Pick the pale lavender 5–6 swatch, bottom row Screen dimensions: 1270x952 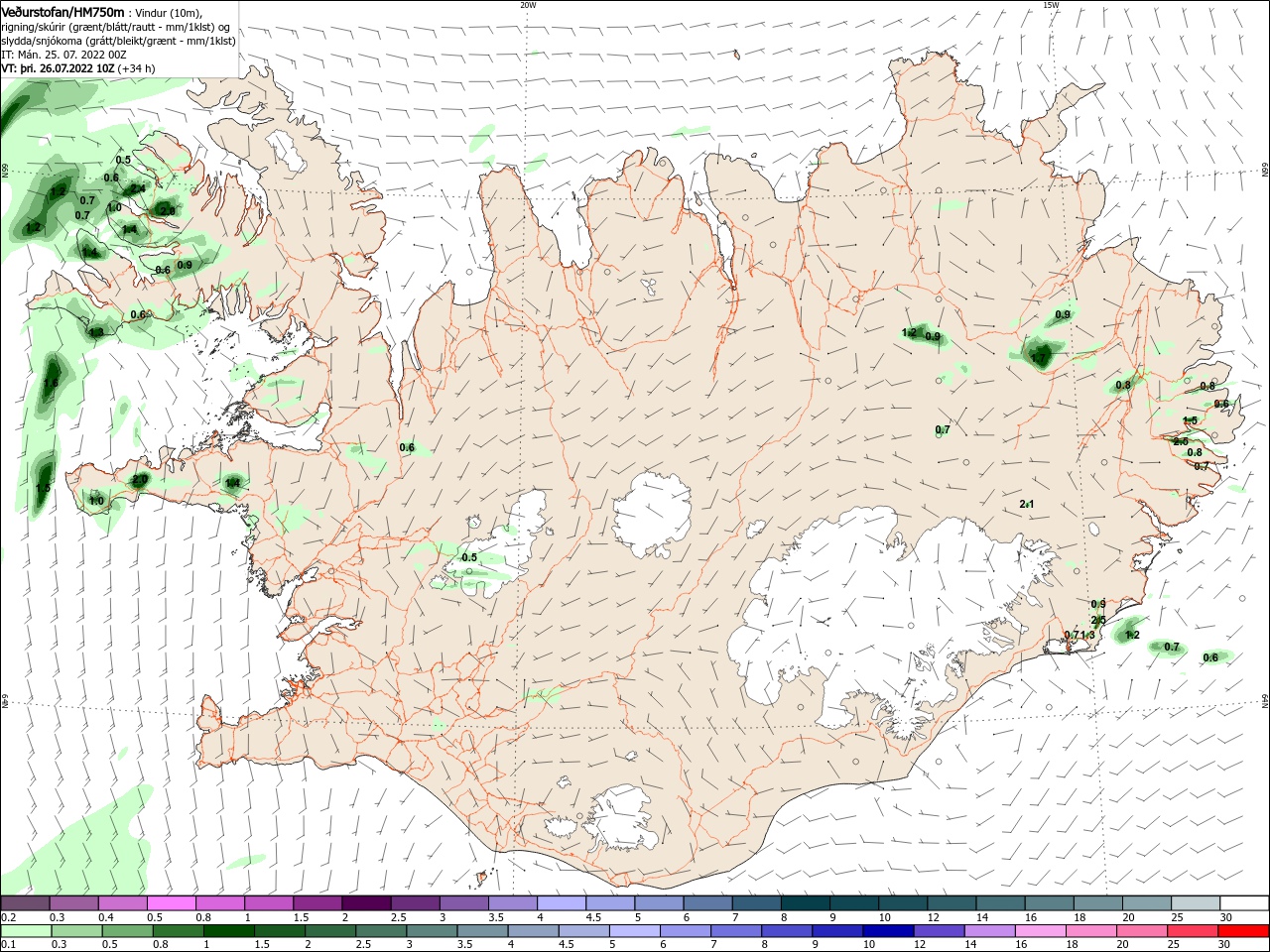pos(635,931)
